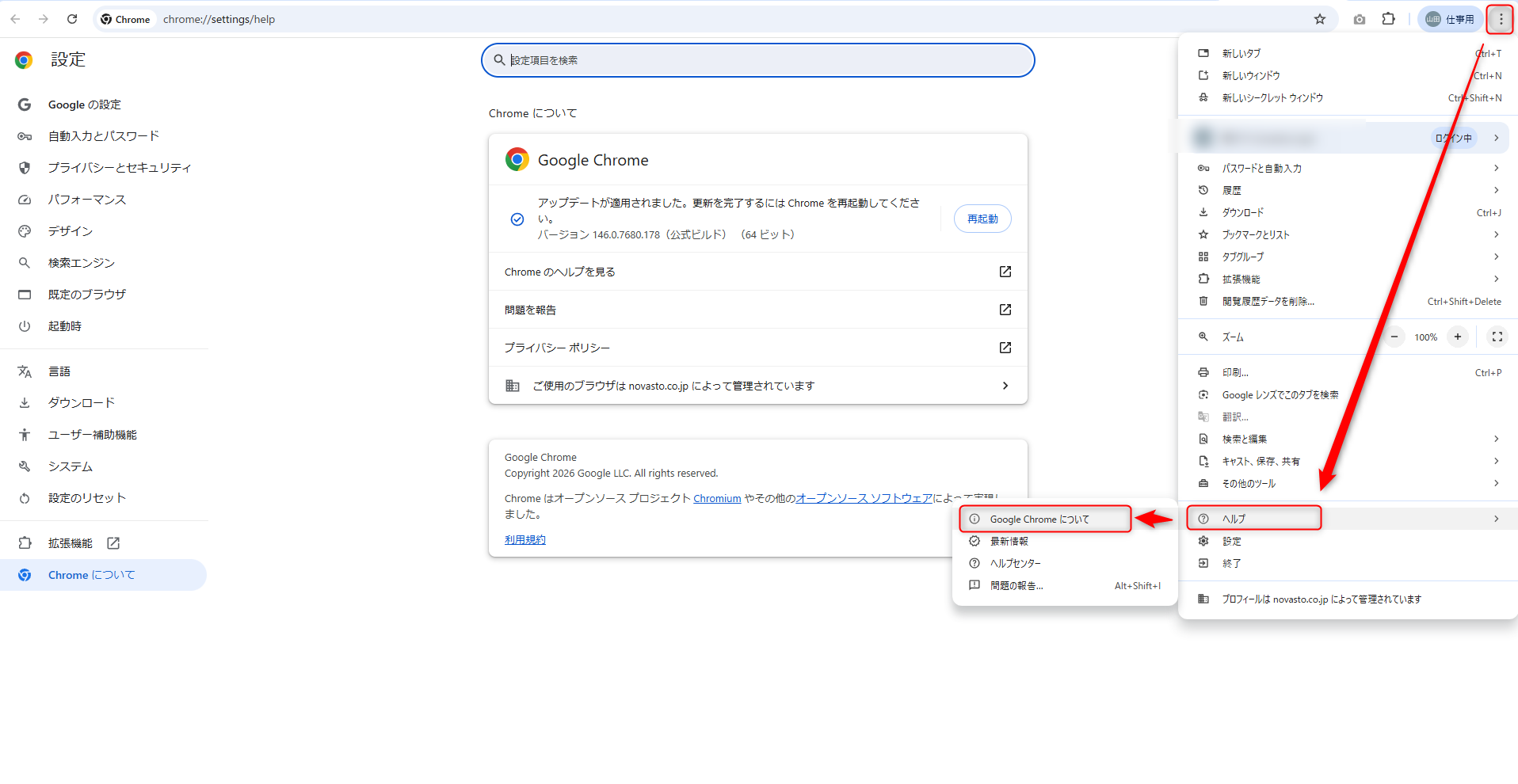Open デザイン settings
Viewport: 1518px width, 784px height.
click(x=104, y=231)
